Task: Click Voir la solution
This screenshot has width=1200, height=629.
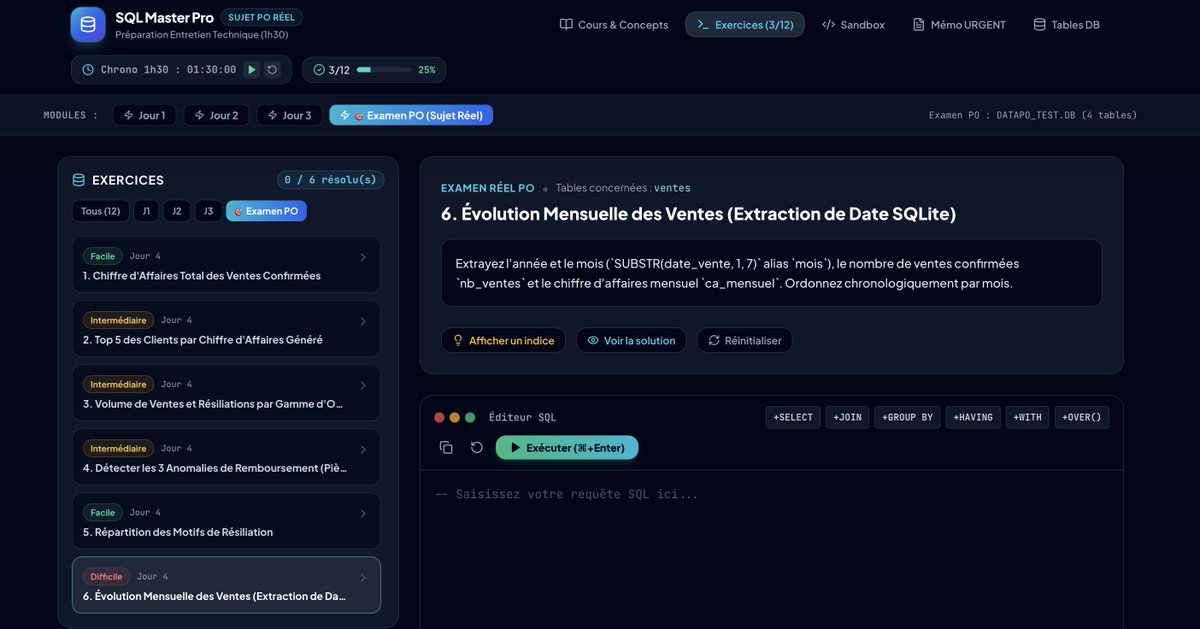Action: click(631, 340)
